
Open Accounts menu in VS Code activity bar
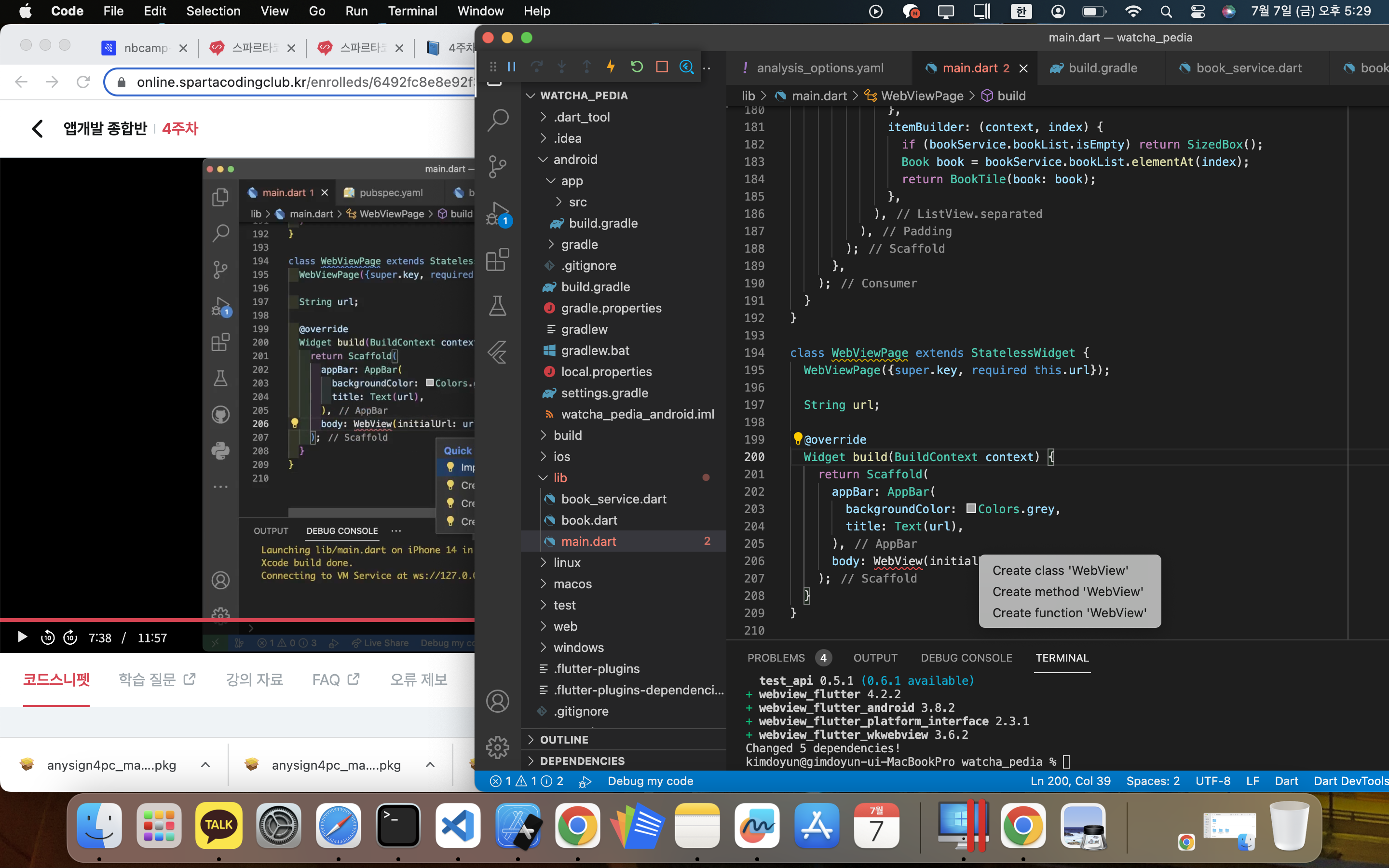(498, 701)
